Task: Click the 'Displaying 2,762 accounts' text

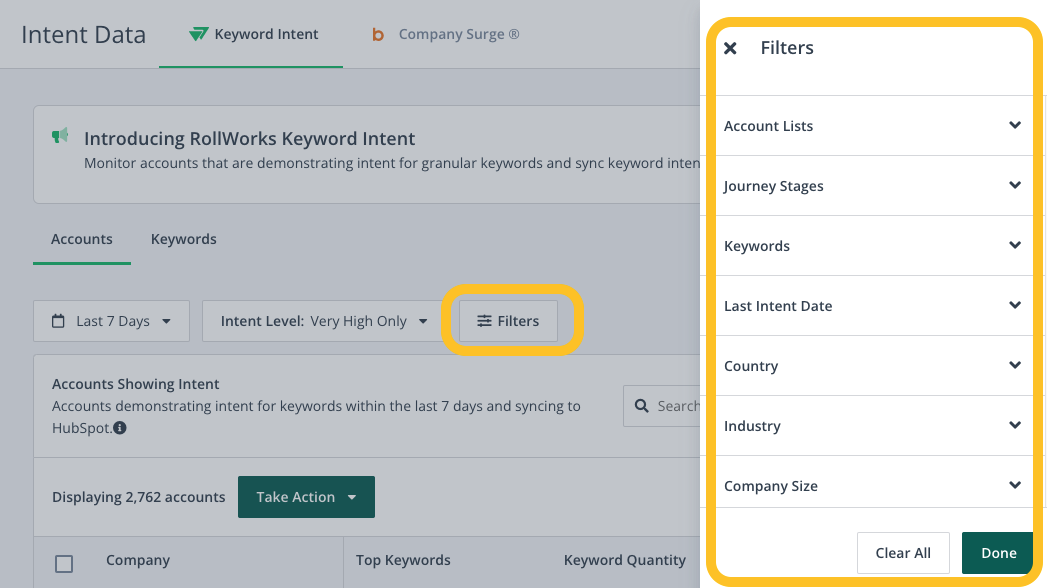Action: pos(138,497)
